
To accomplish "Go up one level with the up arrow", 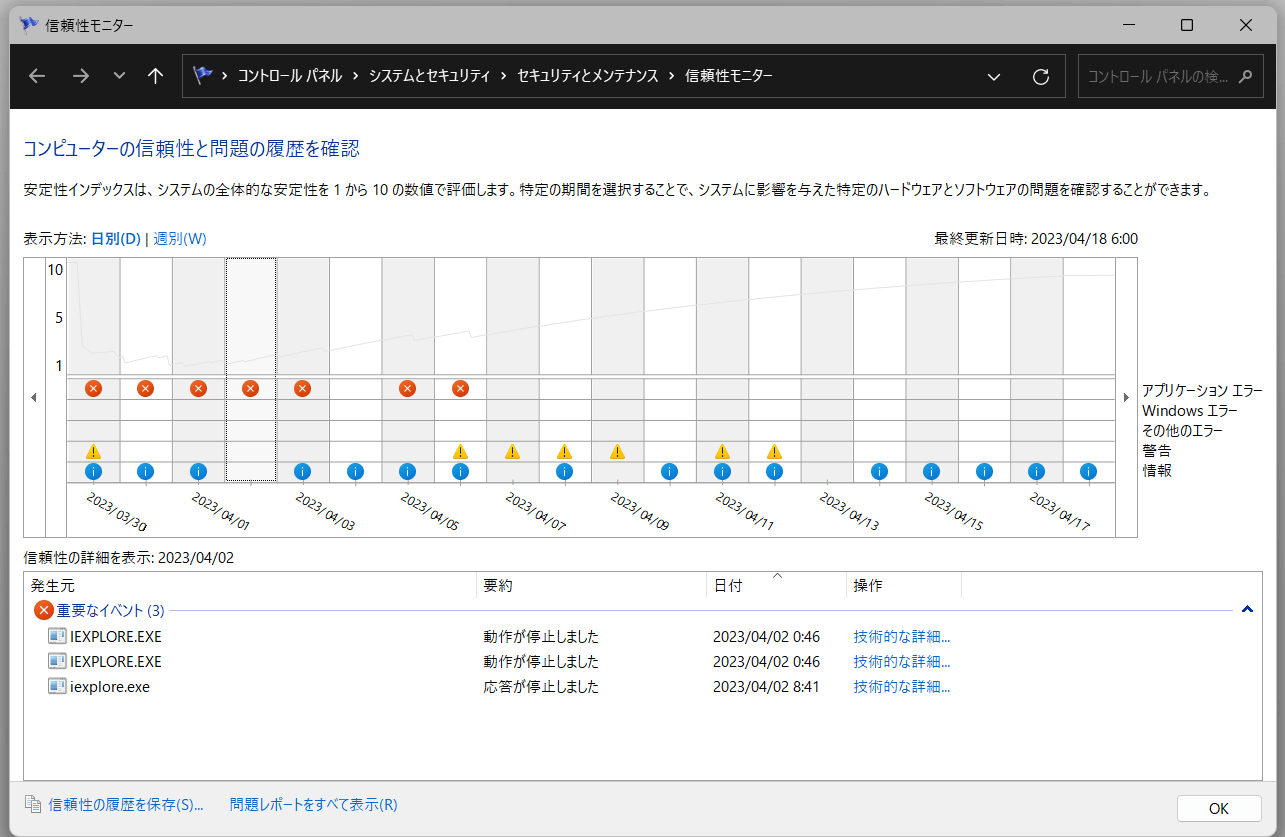I will tap(155, 76).
